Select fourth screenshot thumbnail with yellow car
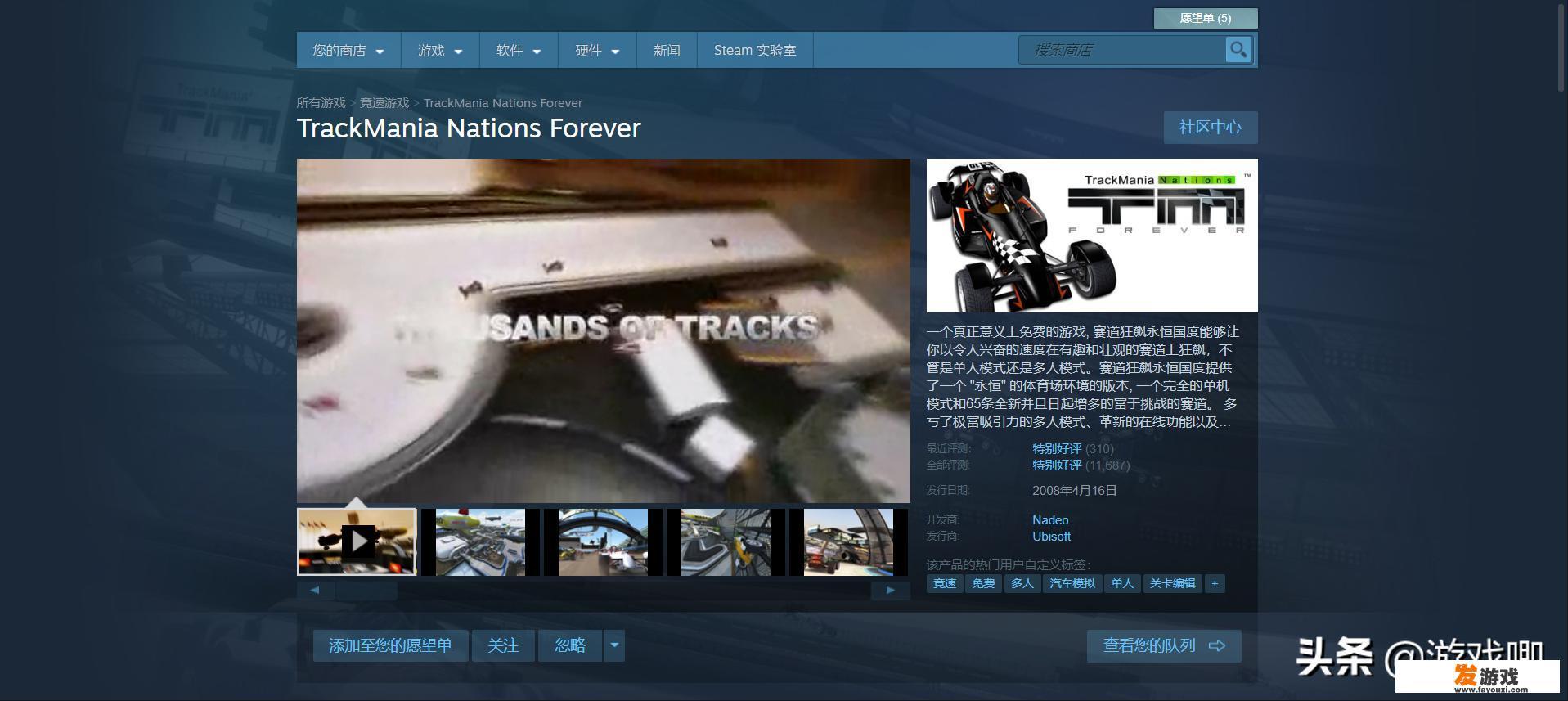 (726, 541)
